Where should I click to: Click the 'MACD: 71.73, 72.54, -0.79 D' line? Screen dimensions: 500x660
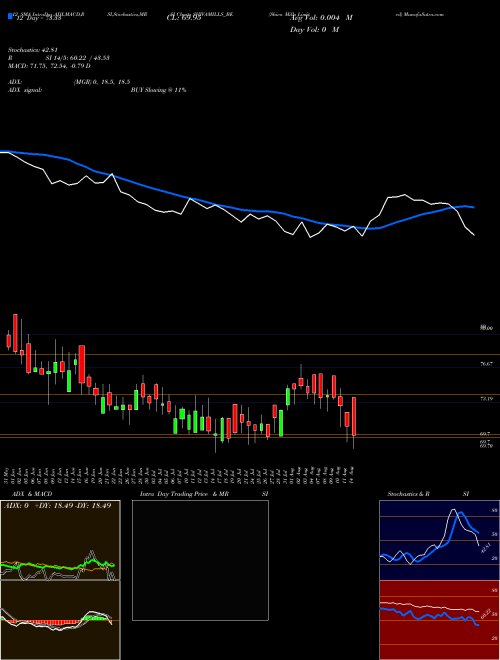(x=49, y=66)
